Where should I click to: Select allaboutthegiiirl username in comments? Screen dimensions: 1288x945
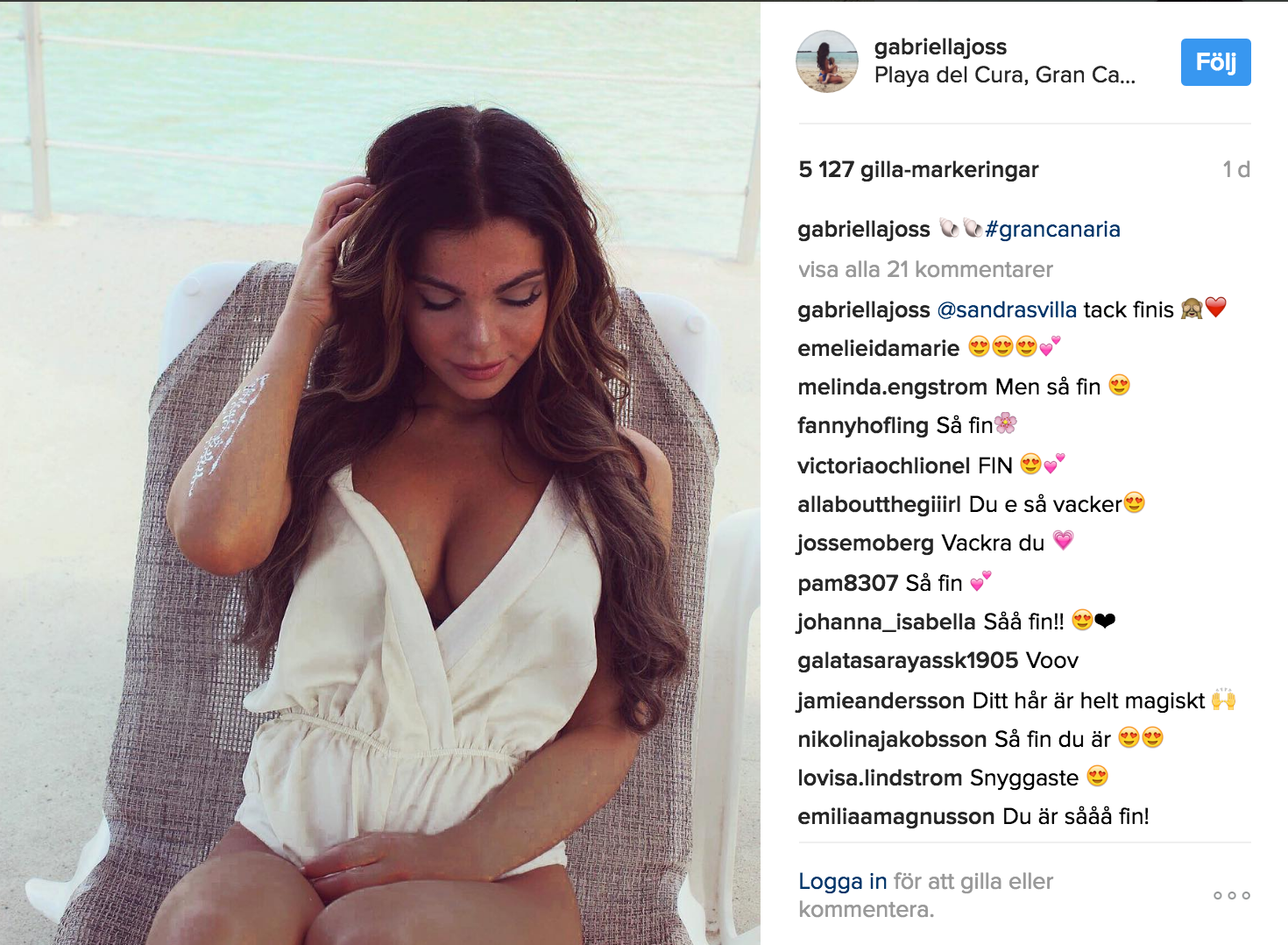[x=880, y=504]
